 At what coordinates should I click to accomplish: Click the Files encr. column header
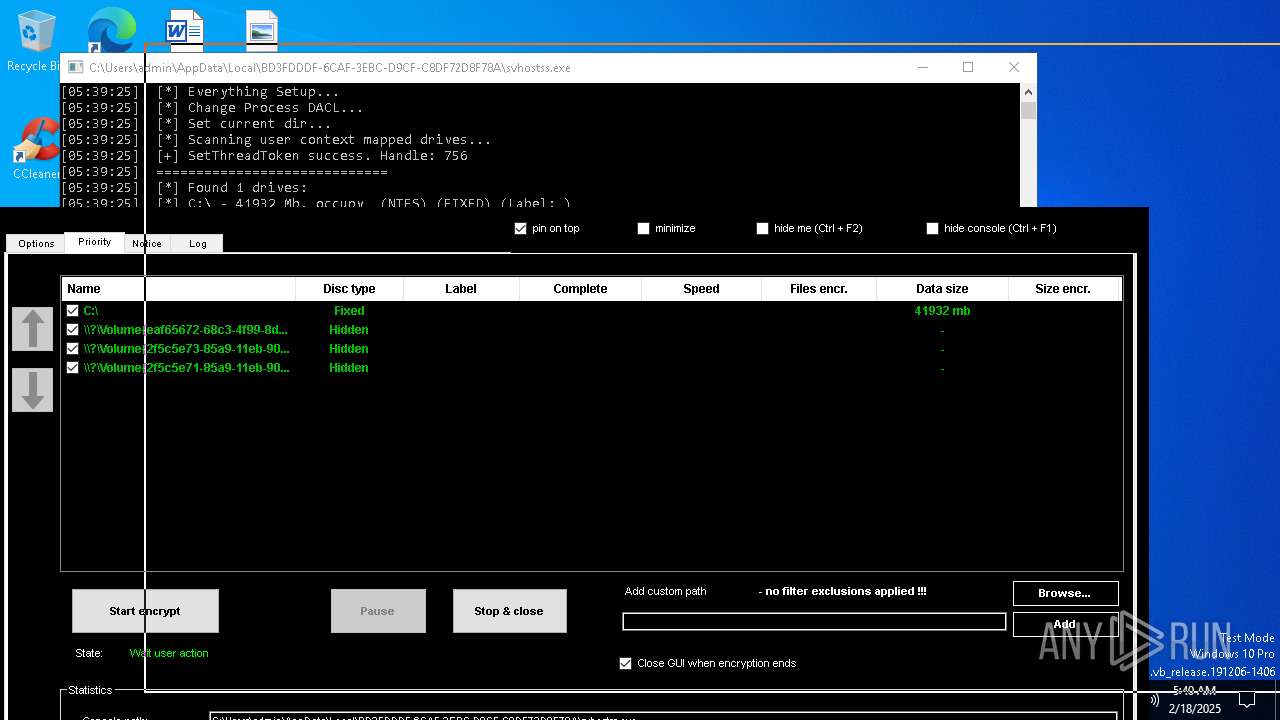coord(818,289)
